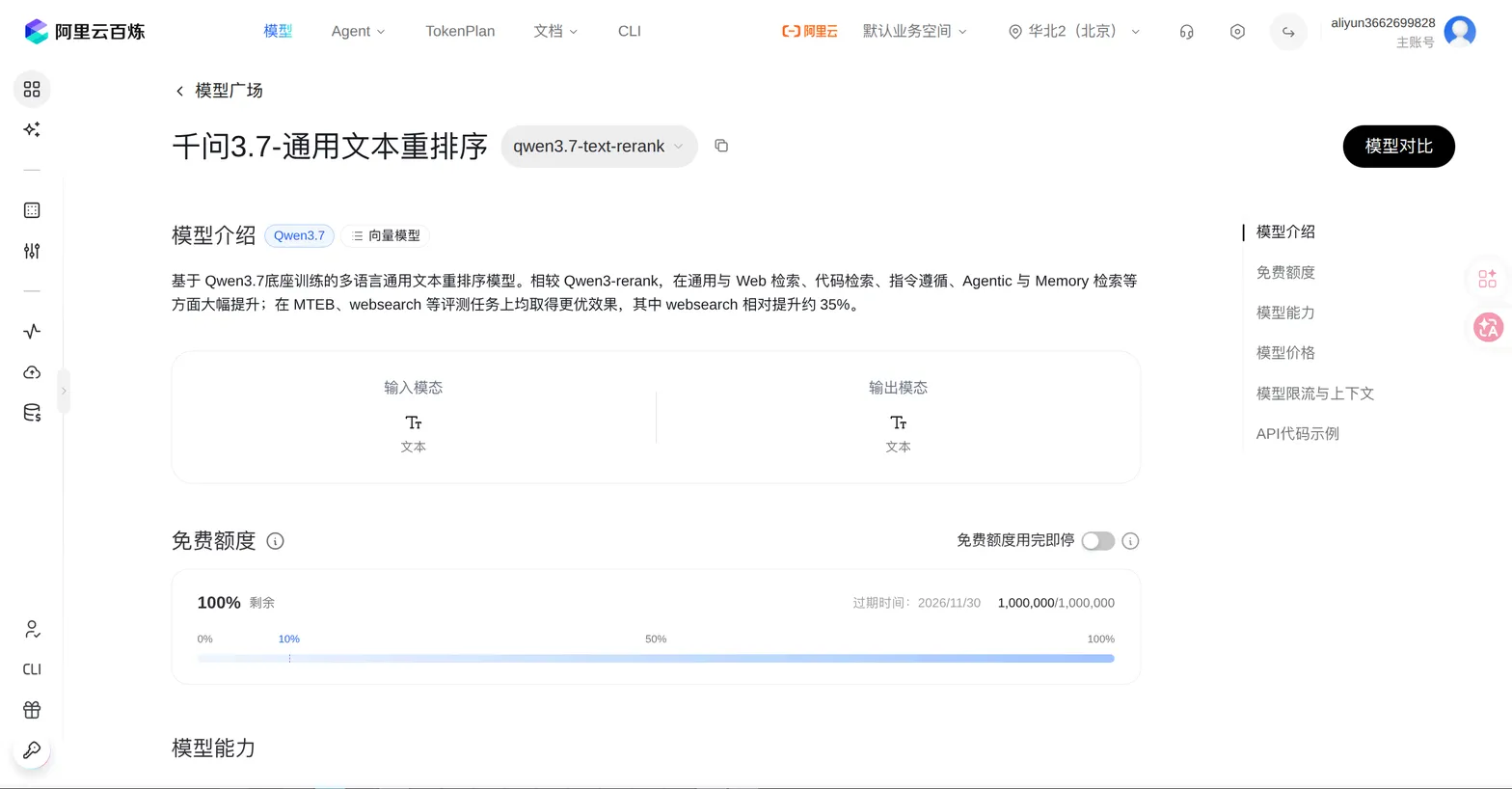Click the expiry date 2026/11/30
1512x789 pixels.
949,603
